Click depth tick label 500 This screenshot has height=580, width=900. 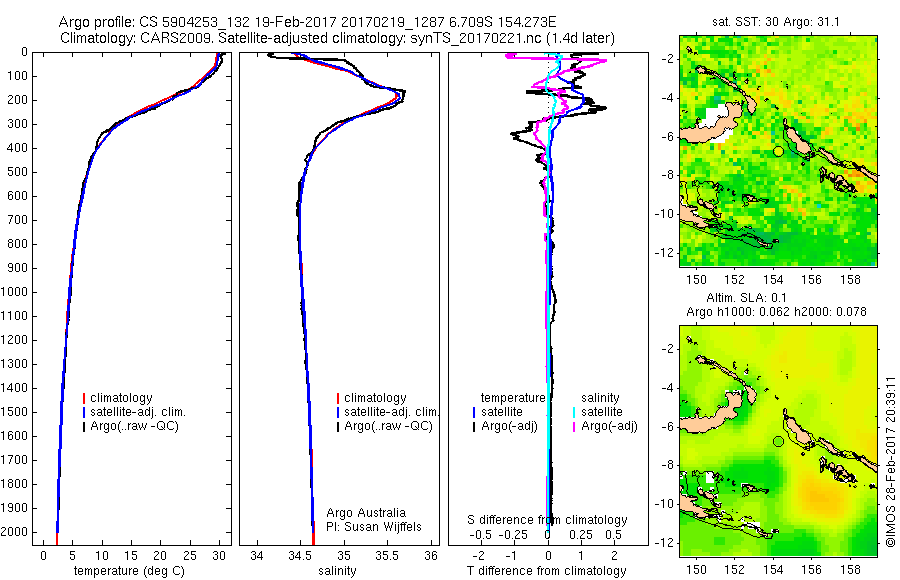tap(17, 172)
